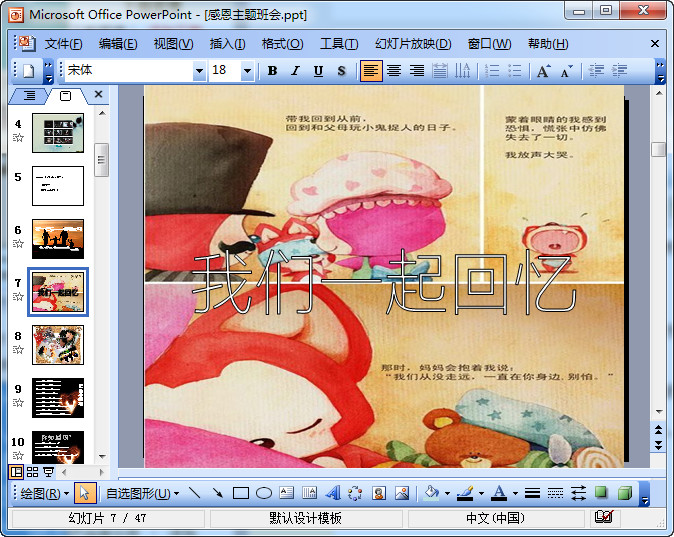Open 帮助(H) menu

pyautogui.click(x=548, y=44)
